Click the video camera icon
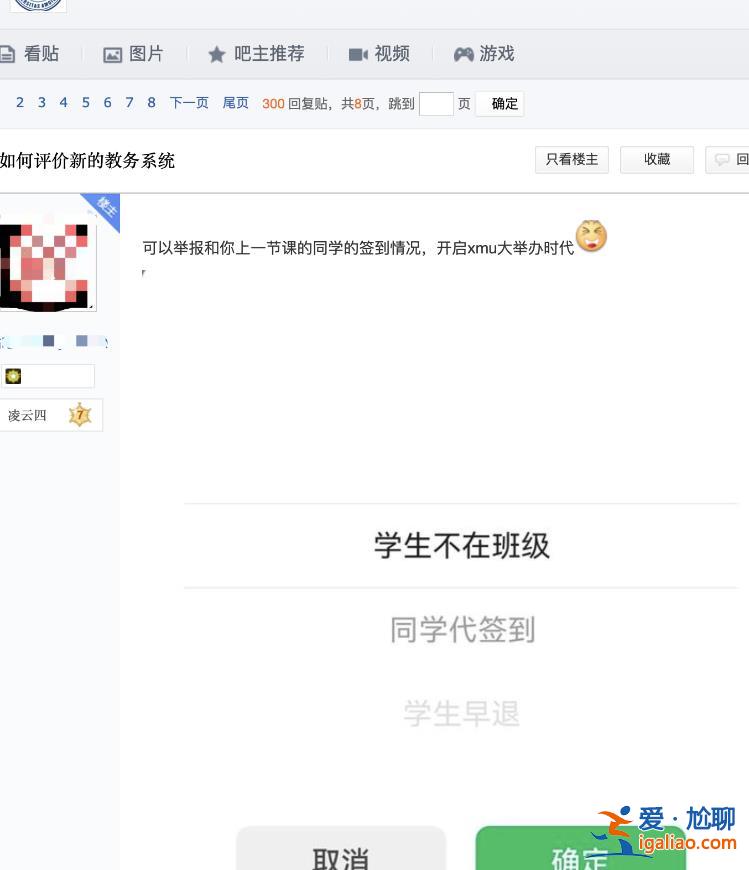Screen dimensions: 749x870 358,55
